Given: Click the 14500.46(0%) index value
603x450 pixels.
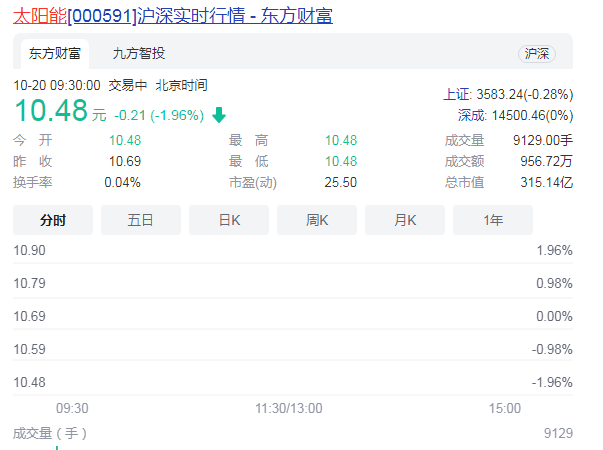Looking at the screenshot, I should point(533,115).
